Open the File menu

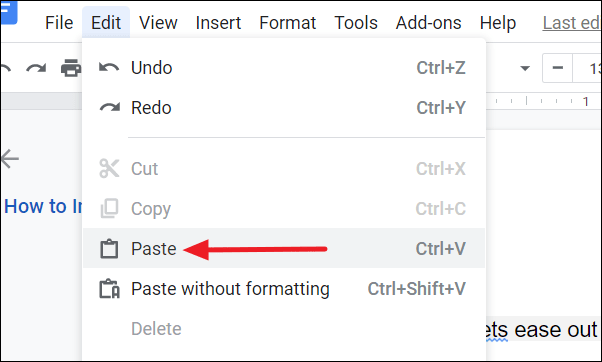[x=59, y=23]
